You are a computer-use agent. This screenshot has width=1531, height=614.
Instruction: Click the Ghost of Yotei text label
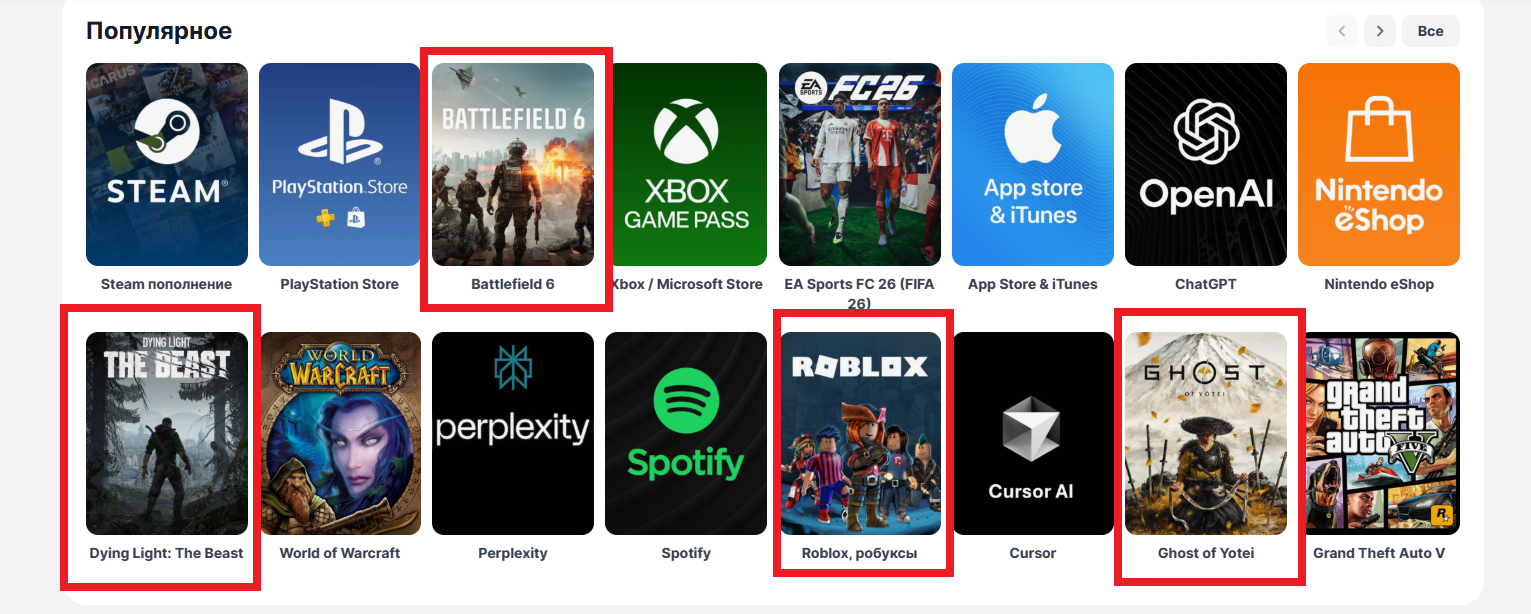(1206, 553)
